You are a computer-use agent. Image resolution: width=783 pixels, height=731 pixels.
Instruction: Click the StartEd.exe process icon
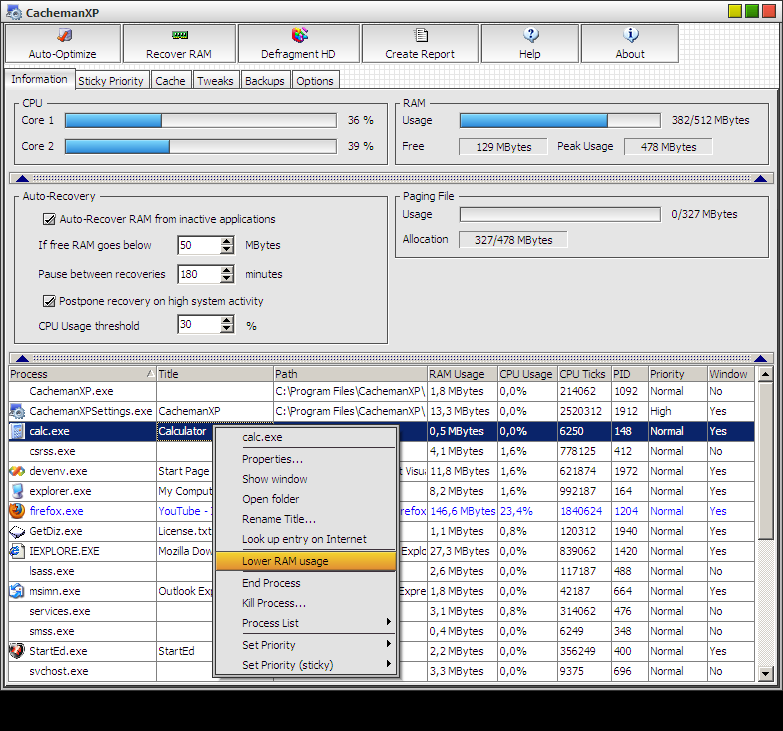pos(17,651)
